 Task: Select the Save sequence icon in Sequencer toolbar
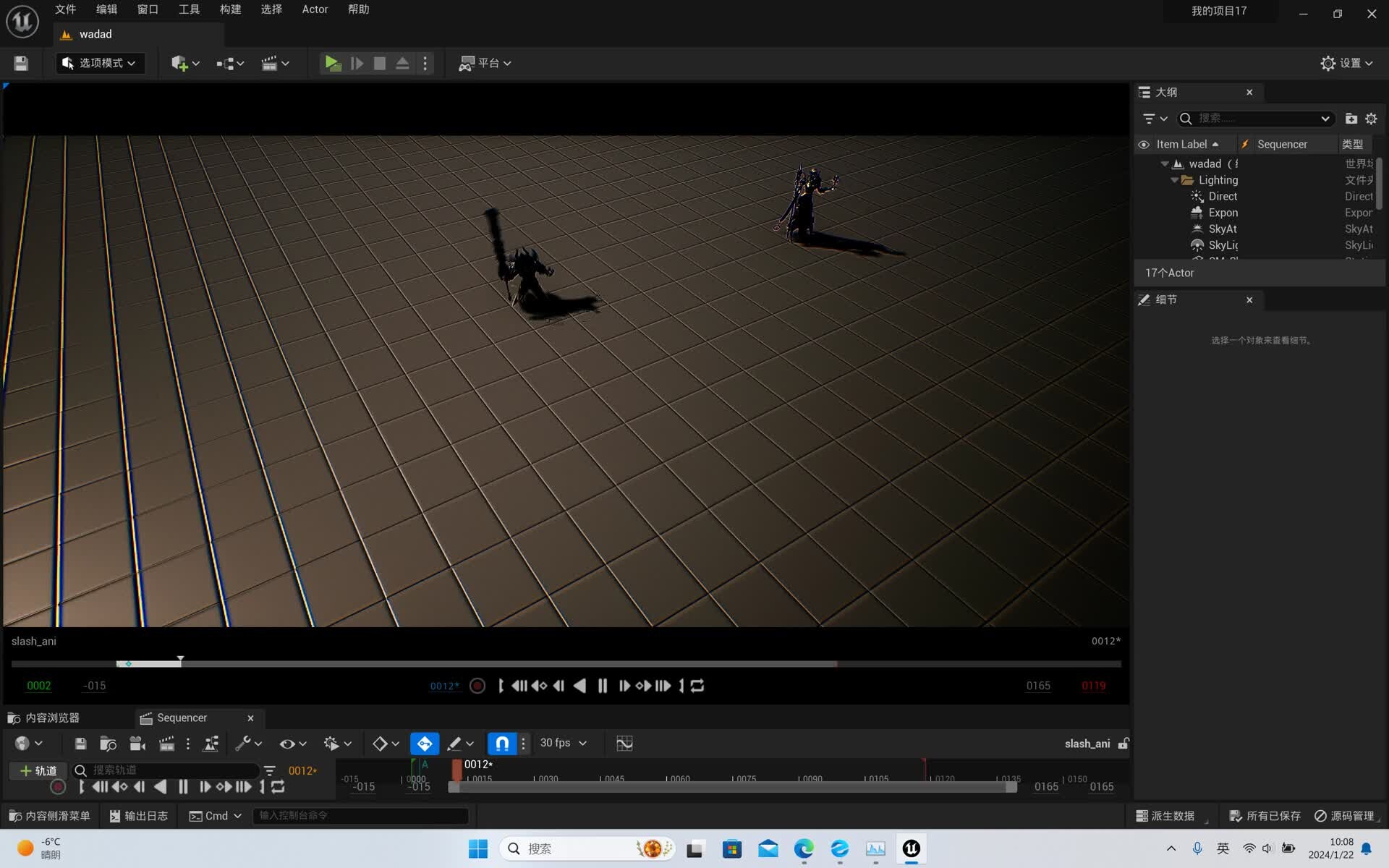coord(80,743)
